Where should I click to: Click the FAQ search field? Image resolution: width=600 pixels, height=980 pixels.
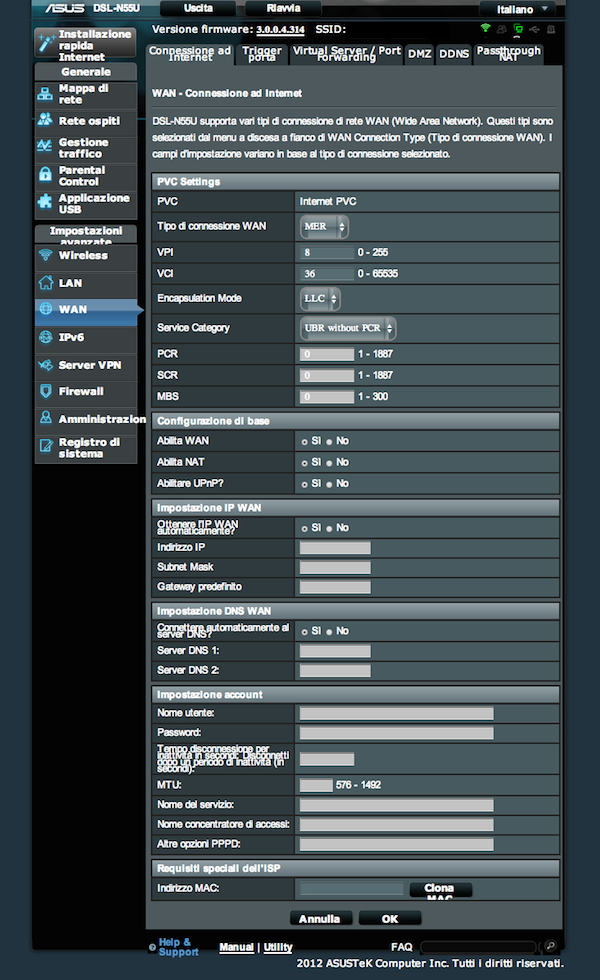tap(479, 947)
